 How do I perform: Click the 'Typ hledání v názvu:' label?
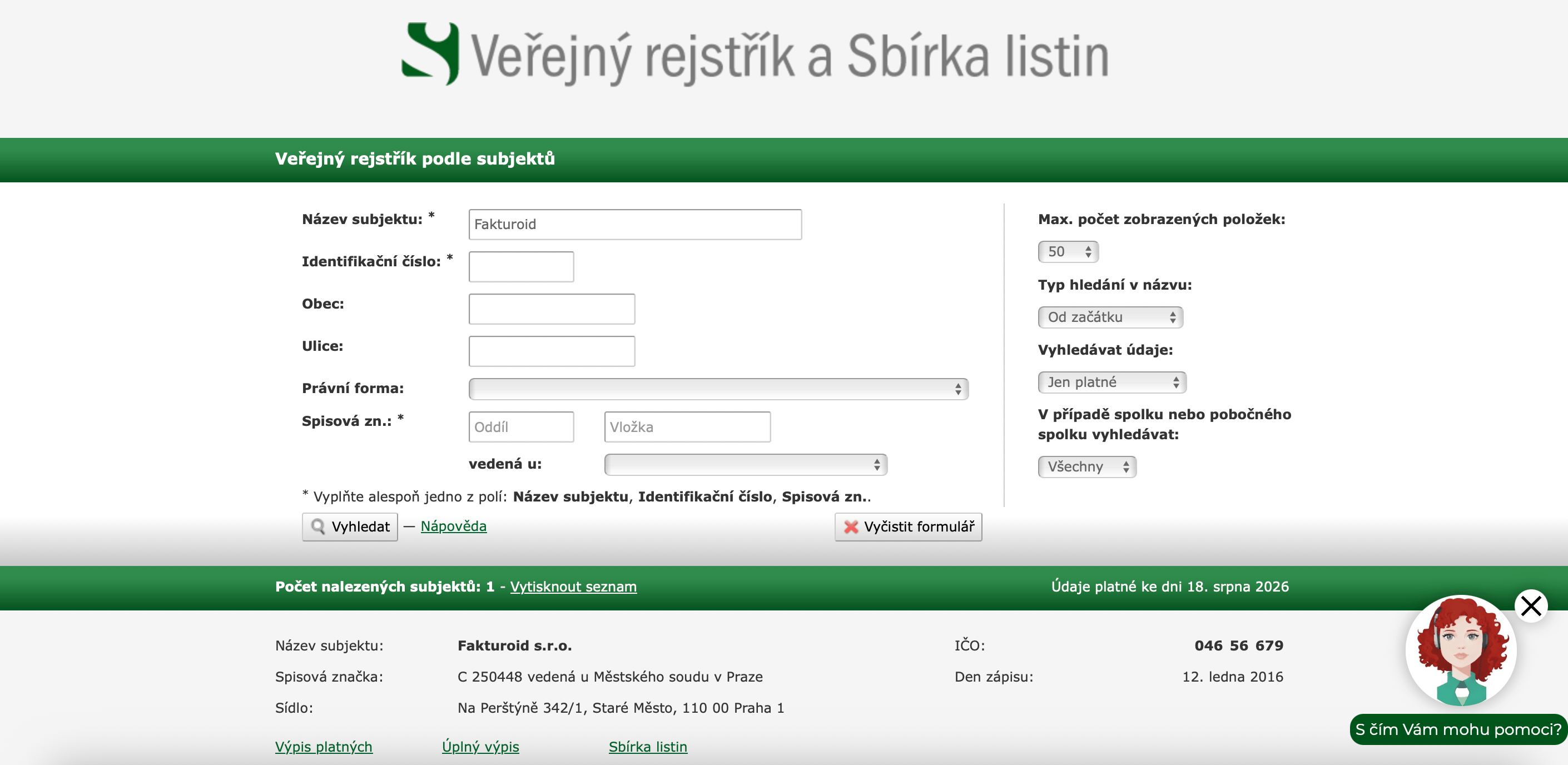click(x=1115, y=285)
